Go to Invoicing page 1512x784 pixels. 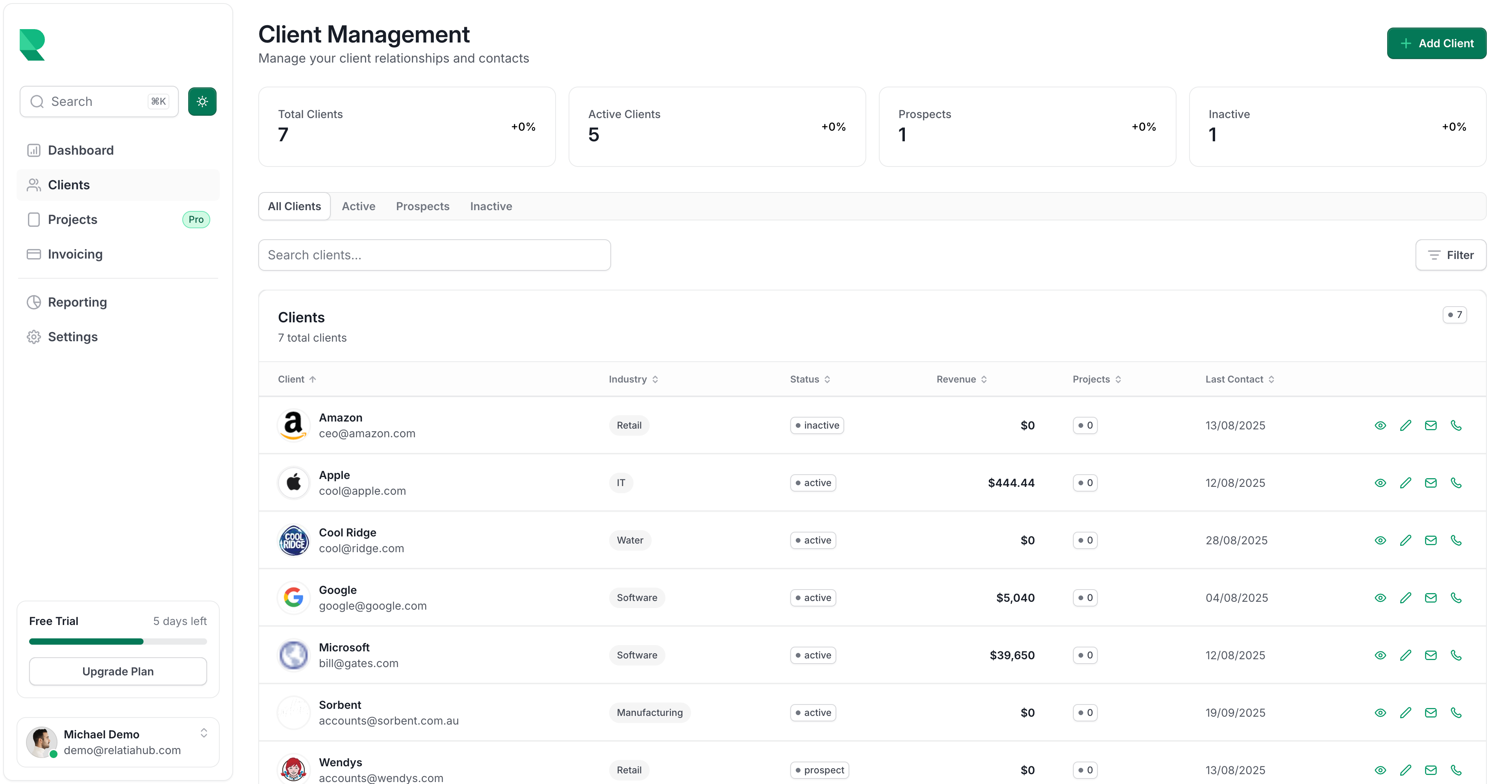point(118,254)
